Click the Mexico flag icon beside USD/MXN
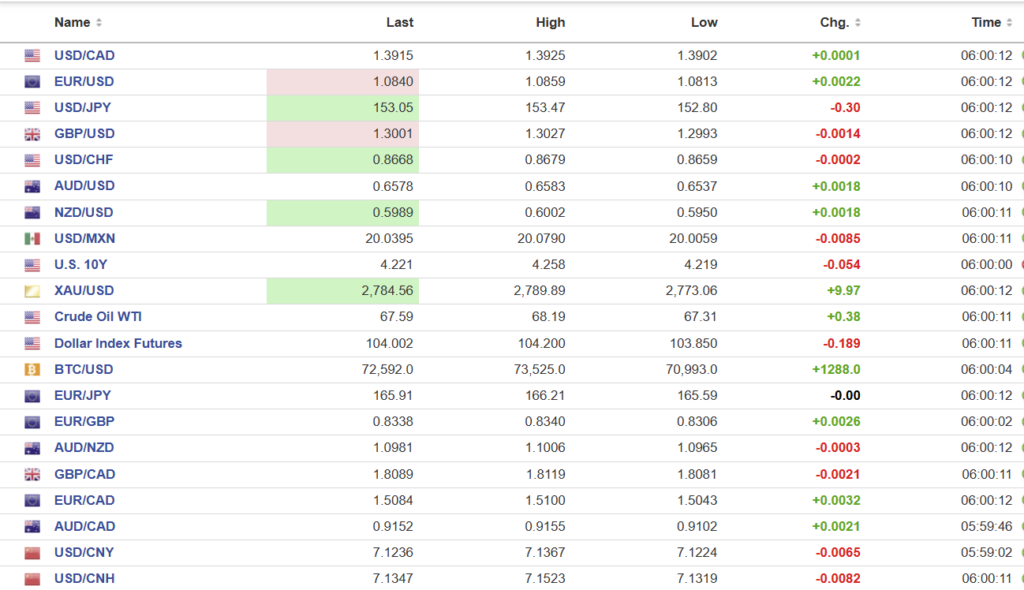 (x=32, y=239)
